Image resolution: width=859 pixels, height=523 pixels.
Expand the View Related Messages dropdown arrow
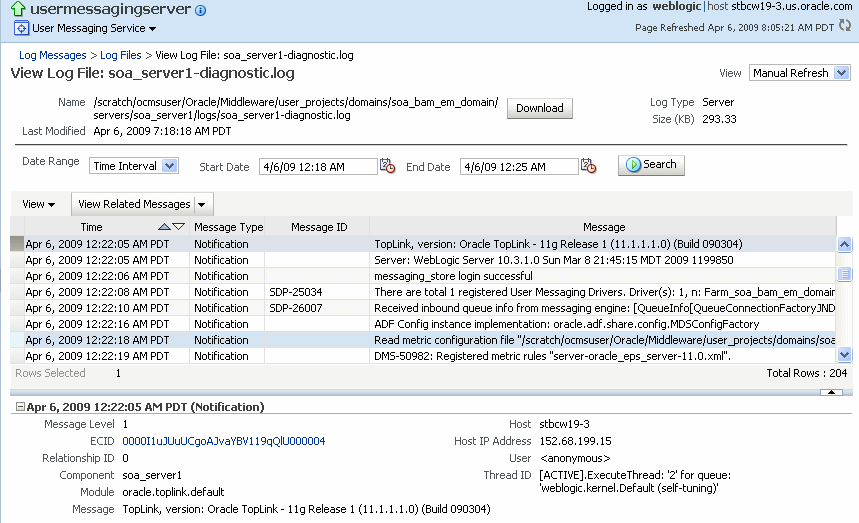pos(202,204)
